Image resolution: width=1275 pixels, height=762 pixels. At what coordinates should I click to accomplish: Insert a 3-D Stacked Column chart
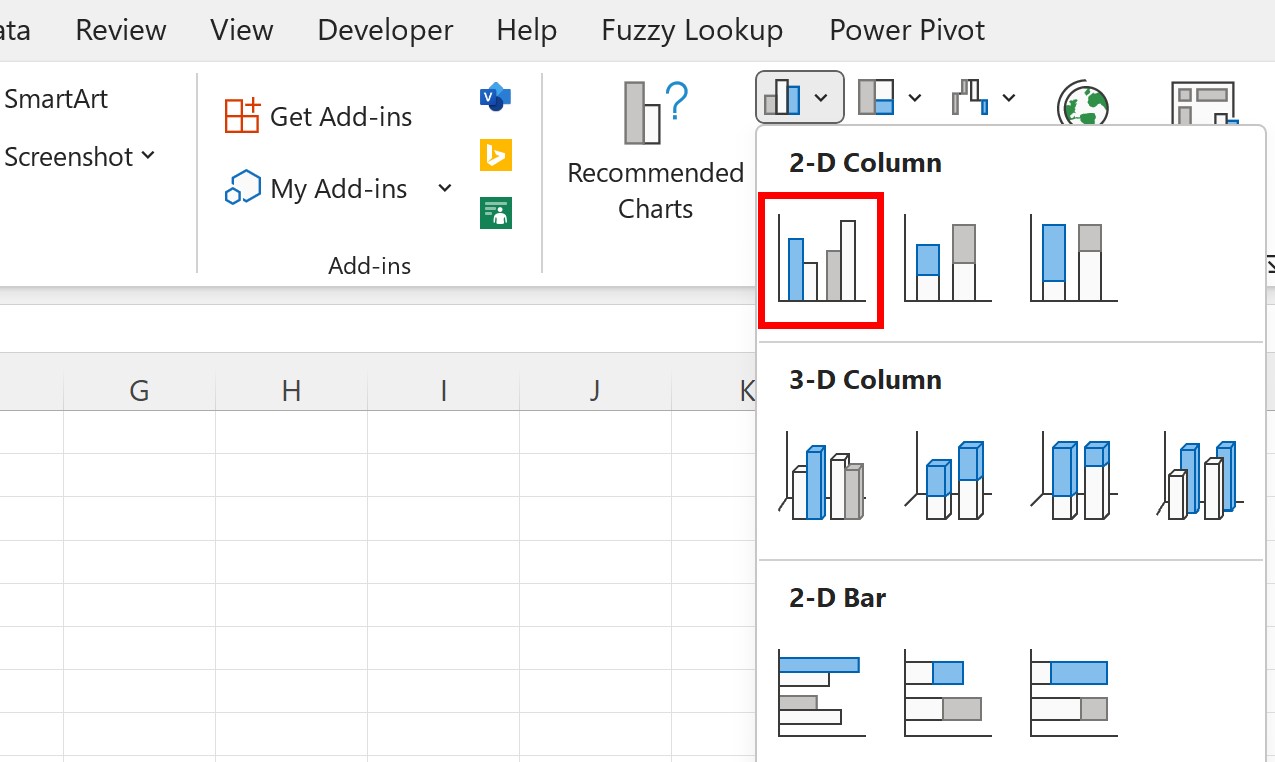[946, 477]
